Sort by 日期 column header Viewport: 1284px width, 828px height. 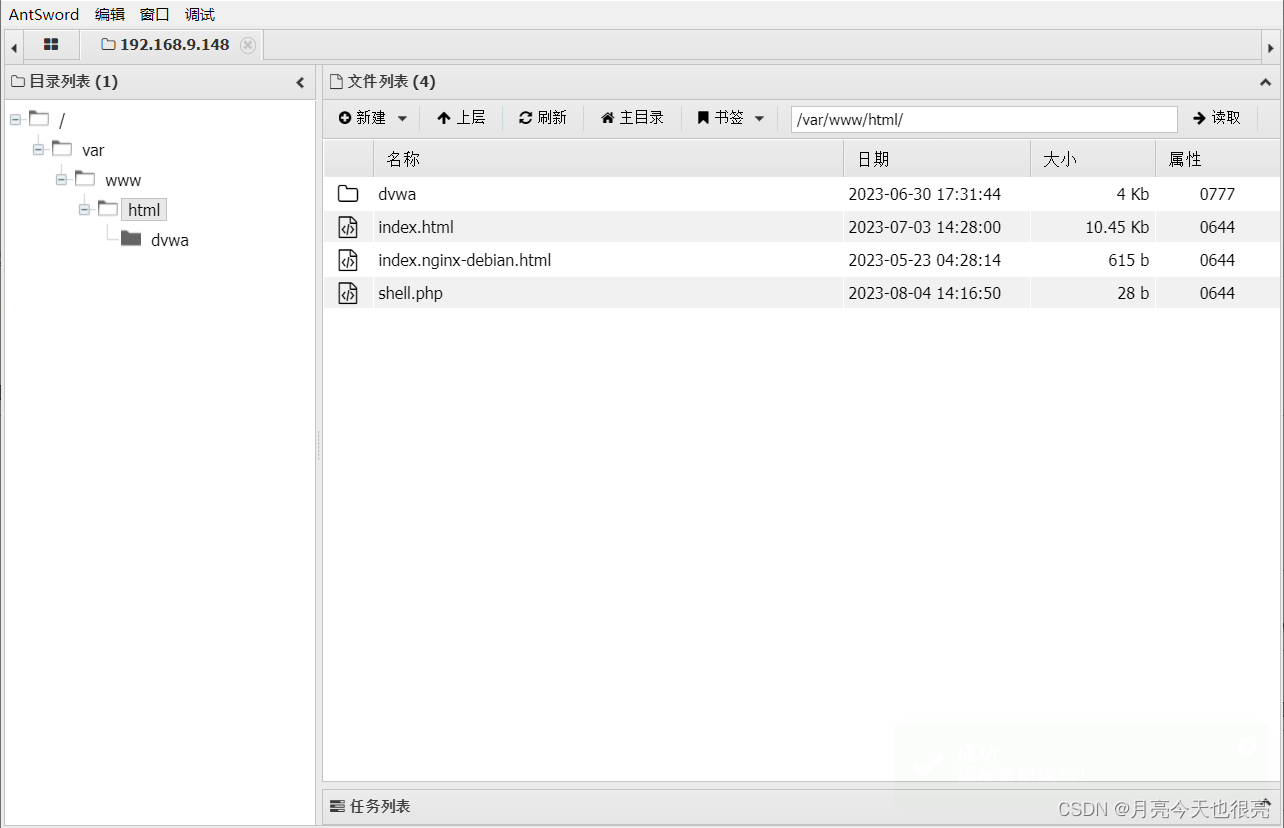937,159
